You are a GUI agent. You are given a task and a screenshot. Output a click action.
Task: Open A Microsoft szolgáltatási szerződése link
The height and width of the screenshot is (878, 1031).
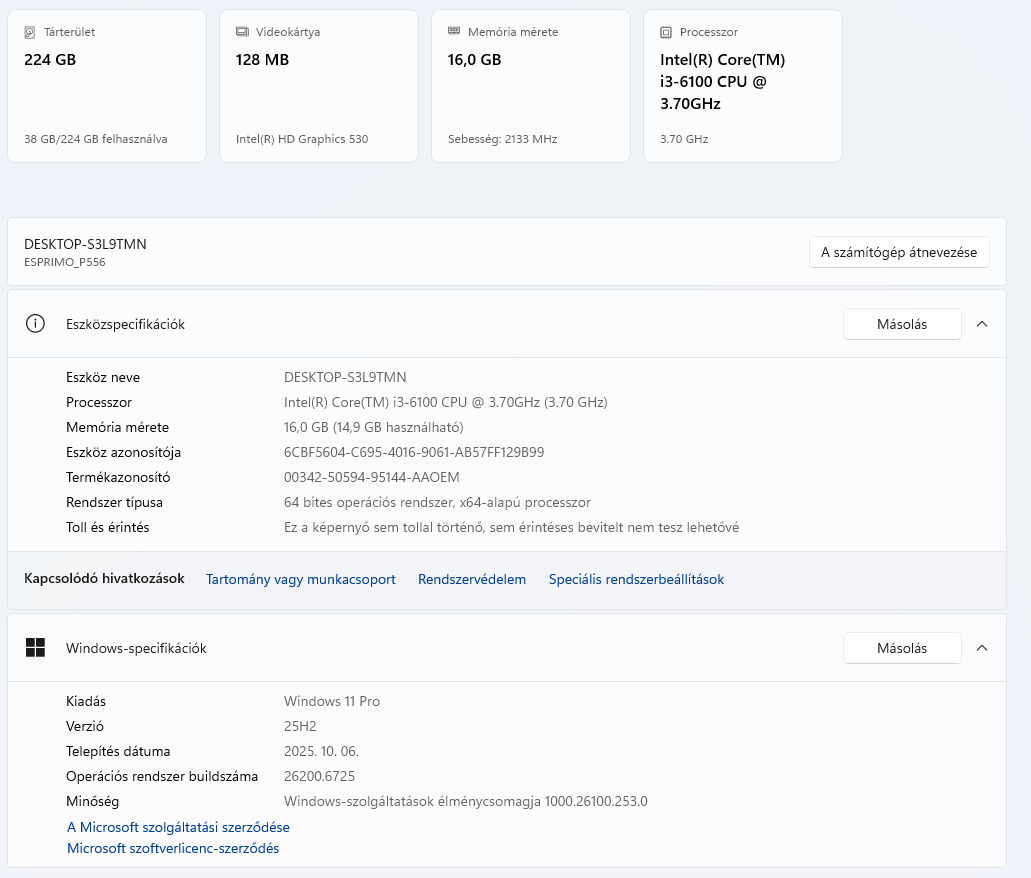tap(178, 827)
